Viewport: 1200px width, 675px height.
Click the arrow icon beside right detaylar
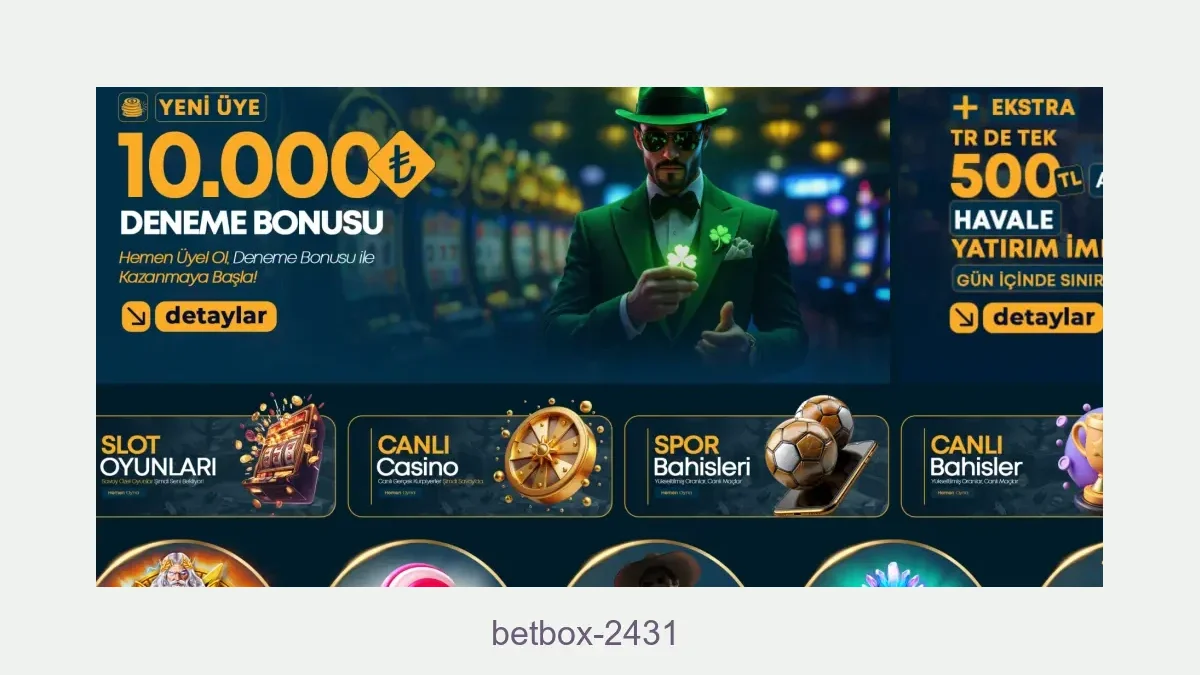coord(964,318)
